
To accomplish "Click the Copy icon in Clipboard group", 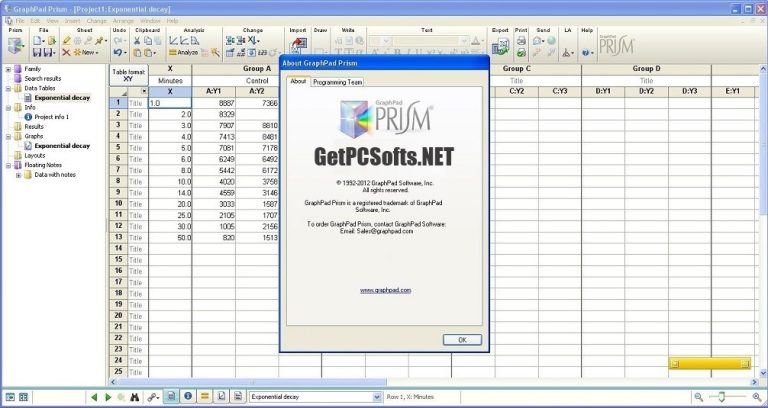I will pos(147,41).
